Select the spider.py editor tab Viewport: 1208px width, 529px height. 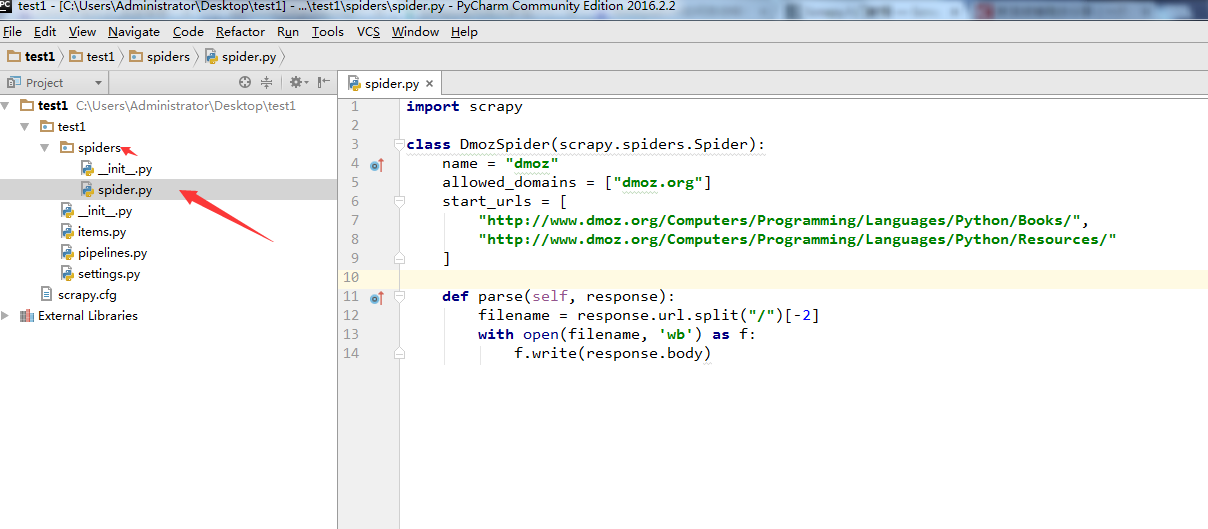coord(391,84)
